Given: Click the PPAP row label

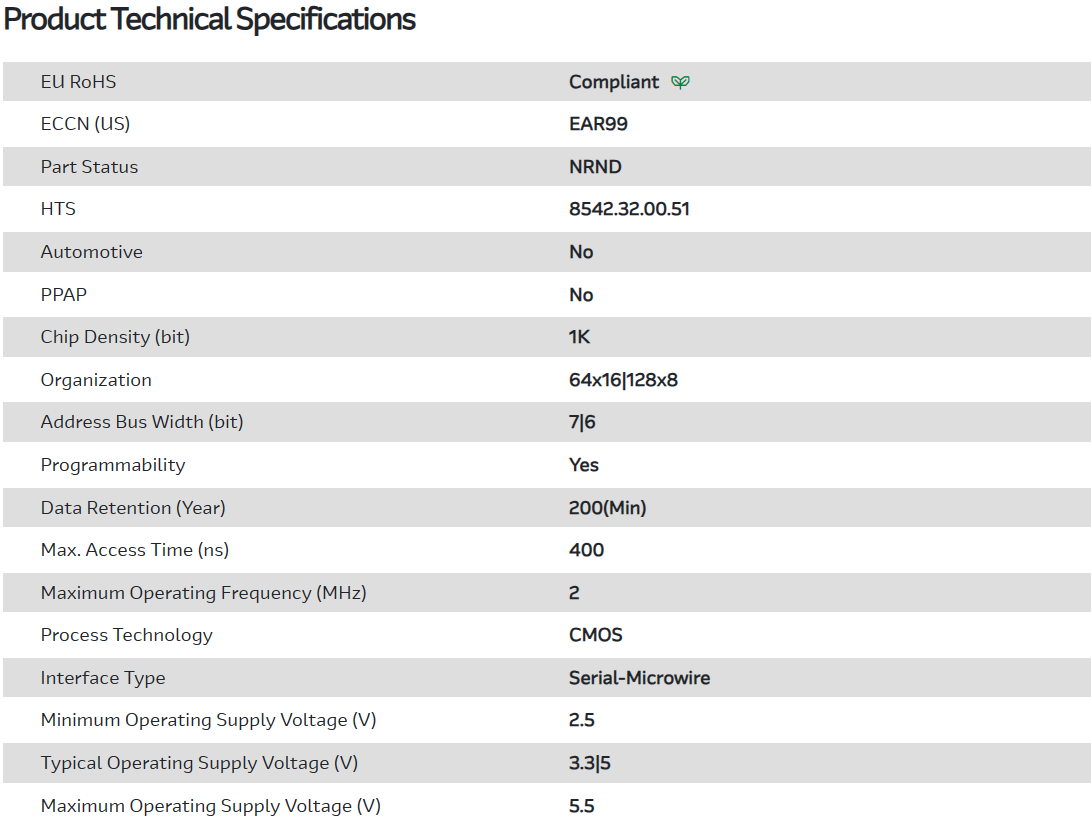Looking at the screenshot, I should (64, 295).
